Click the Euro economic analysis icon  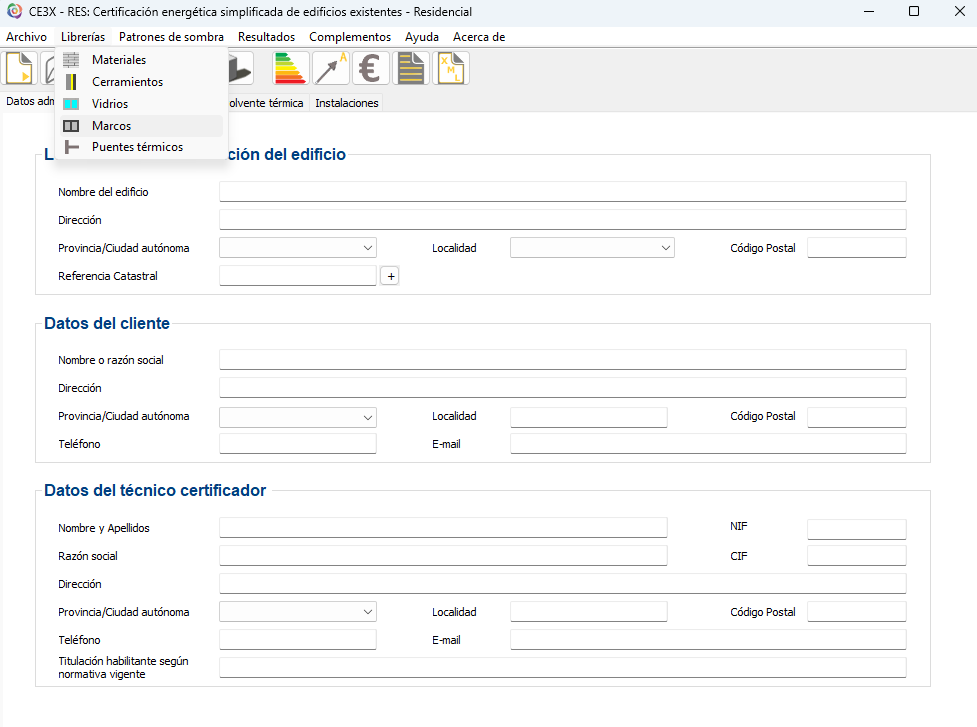(x=371, y=68)
